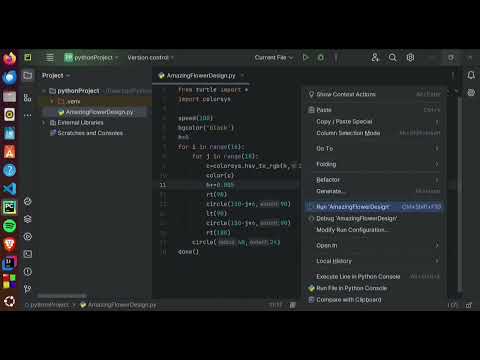480x360 pixels.
Task: Open editor tab options vertical dots
Action: pos(453,76)
